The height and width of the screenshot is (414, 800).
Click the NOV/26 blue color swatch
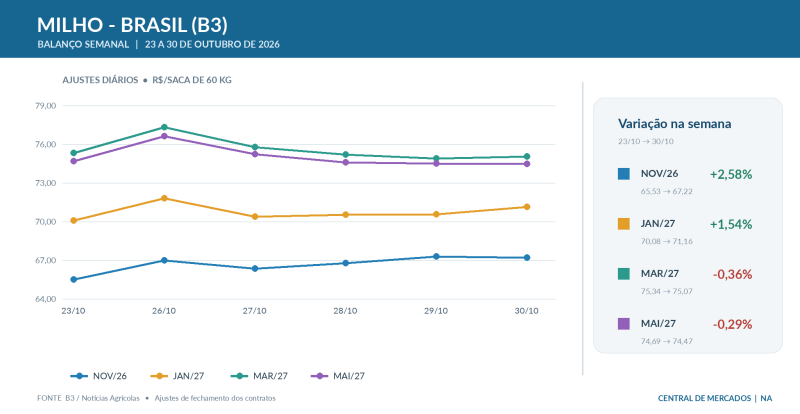[x=623, y=174]
